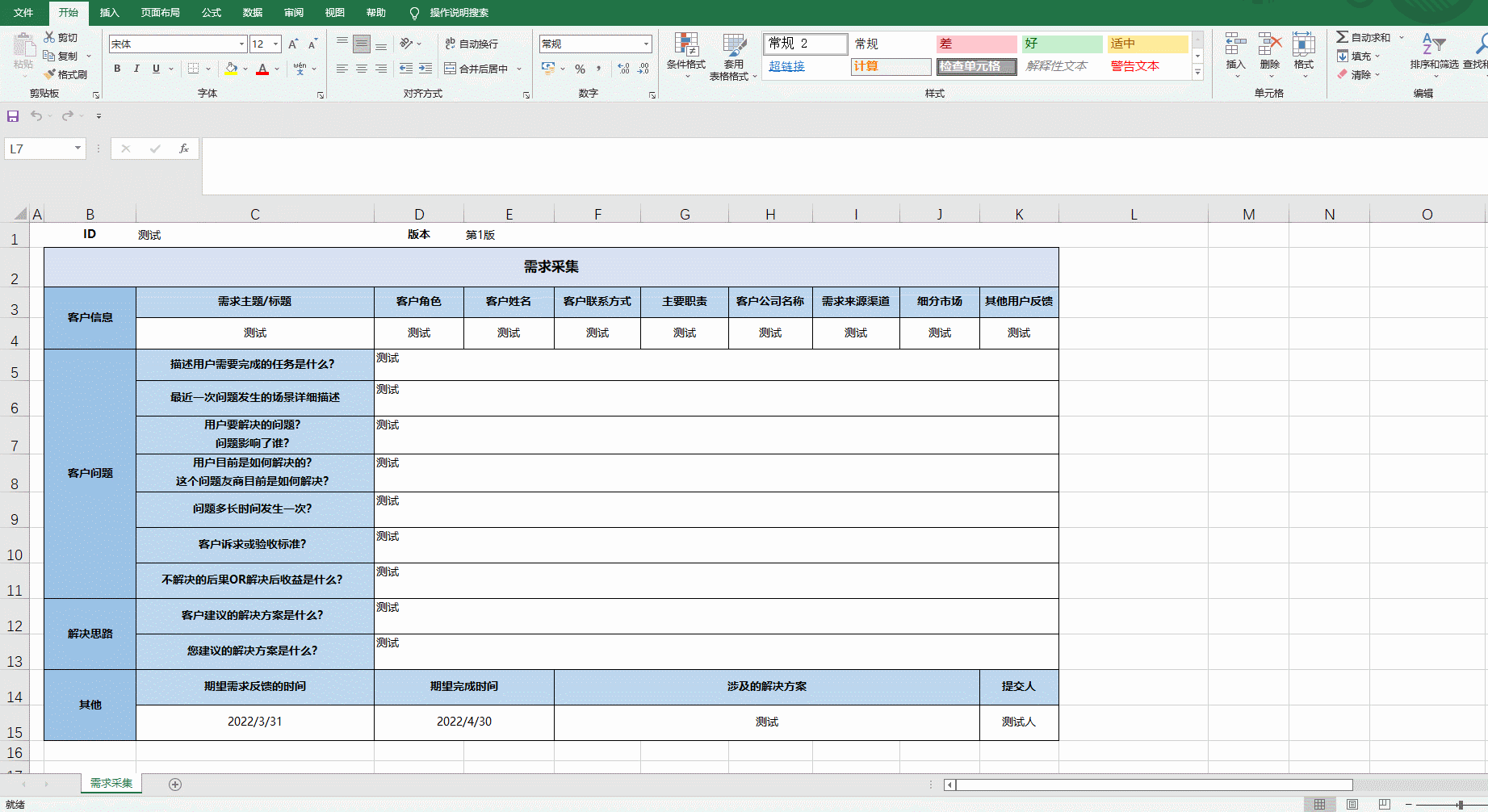Screen dimensions: 1488x812
Task: Expand the number format dropdown (常规)
Action: tap(646, 44)
